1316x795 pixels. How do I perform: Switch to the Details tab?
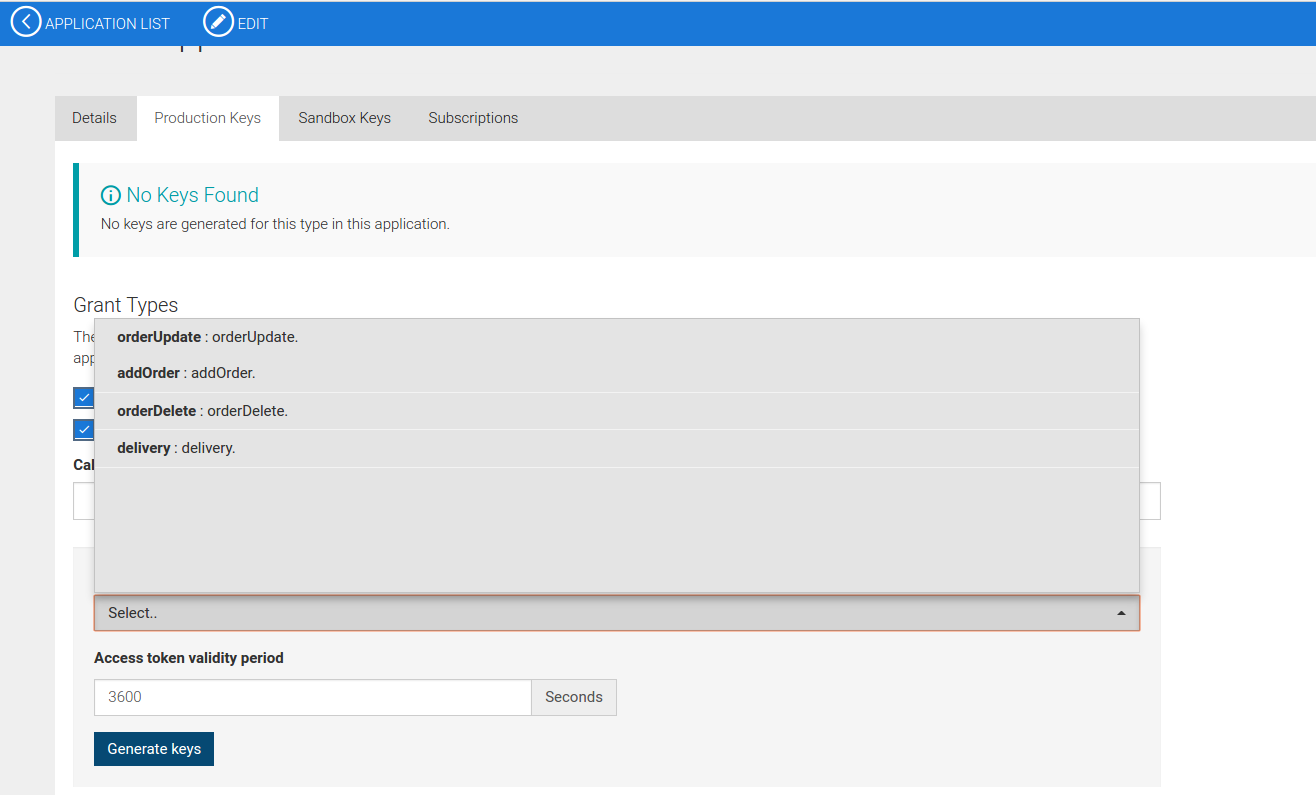click(x=95, y=117)
